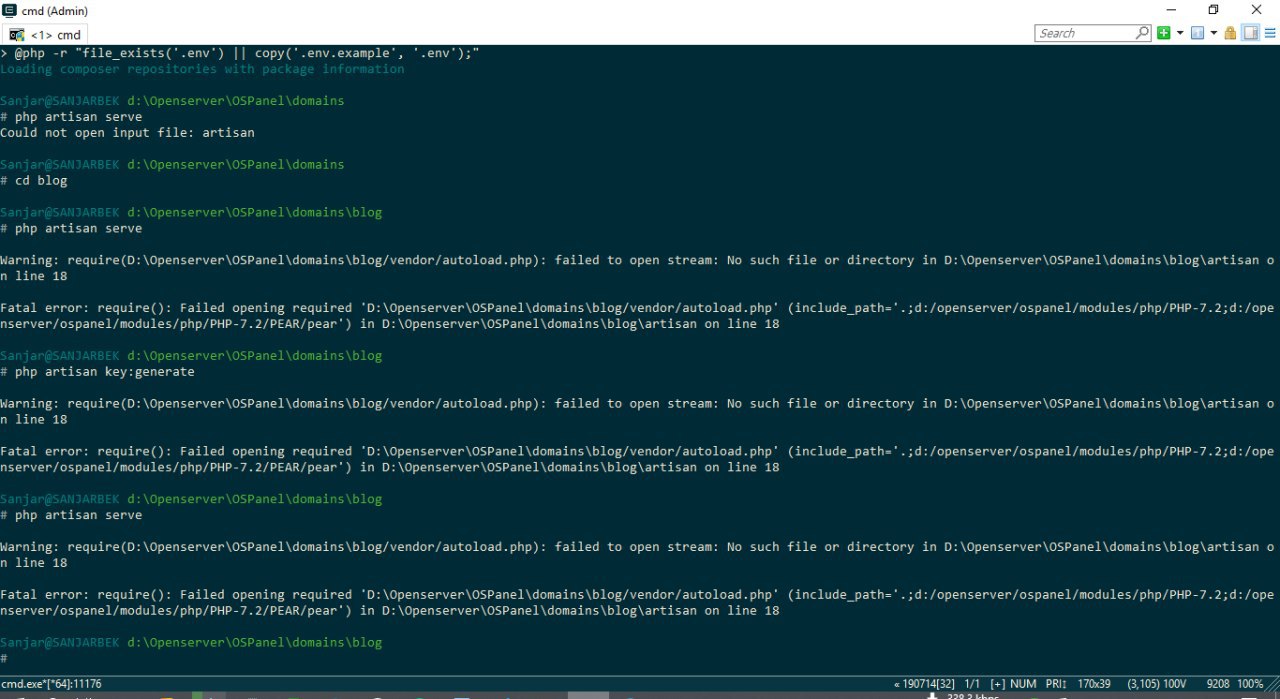1280x699 pixels.
Task: Toggle the NUM lock status indicator
Action: pos(1023,684)
